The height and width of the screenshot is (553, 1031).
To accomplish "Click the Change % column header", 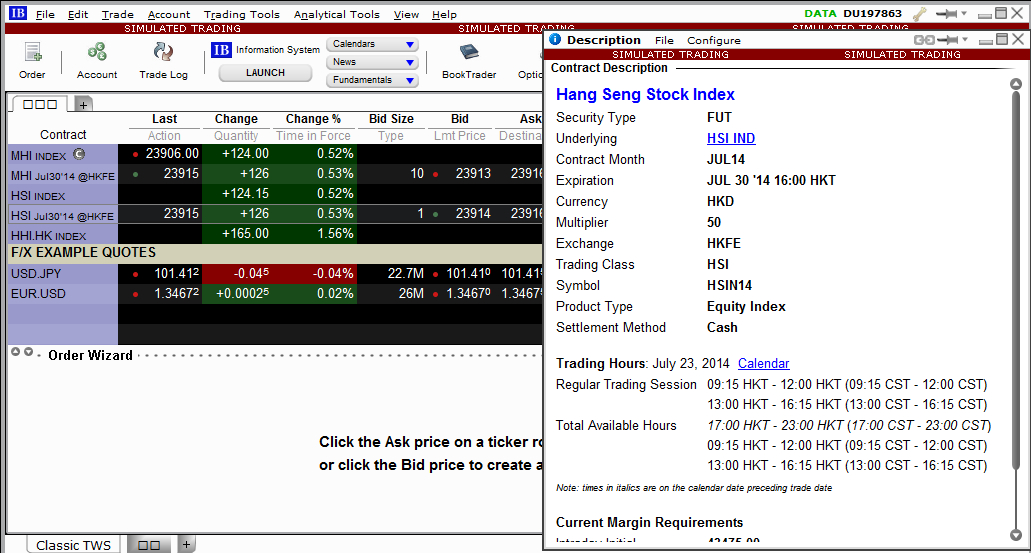I will (313, 119).
